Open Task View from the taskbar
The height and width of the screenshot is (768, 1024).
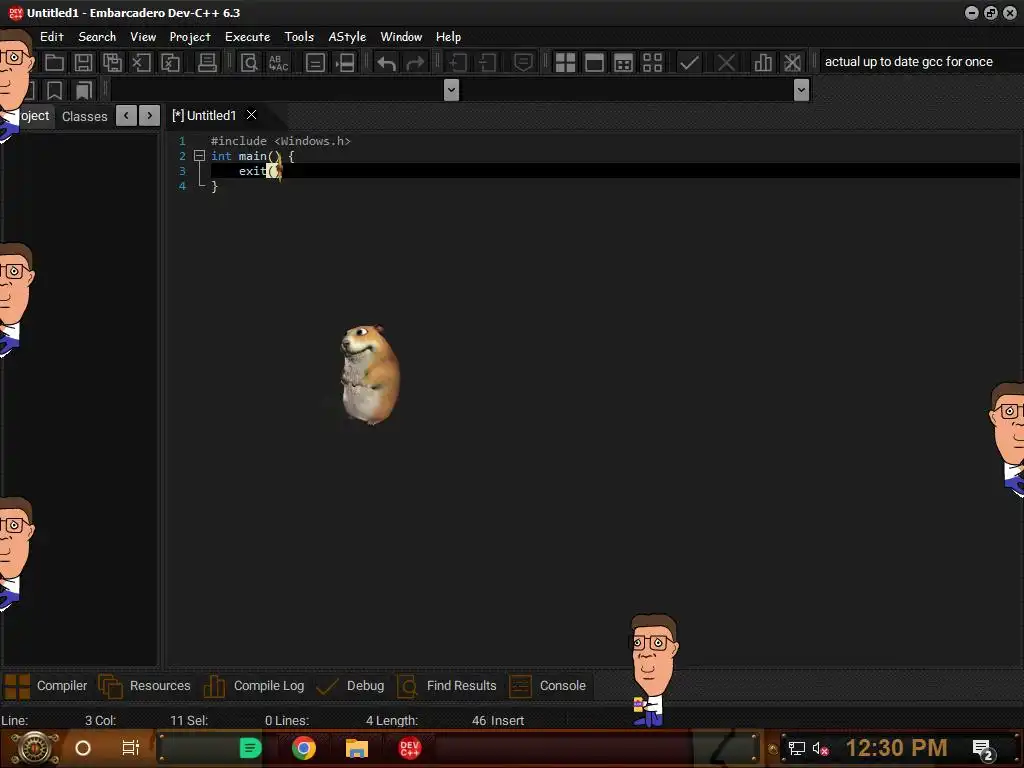(131, 748)
